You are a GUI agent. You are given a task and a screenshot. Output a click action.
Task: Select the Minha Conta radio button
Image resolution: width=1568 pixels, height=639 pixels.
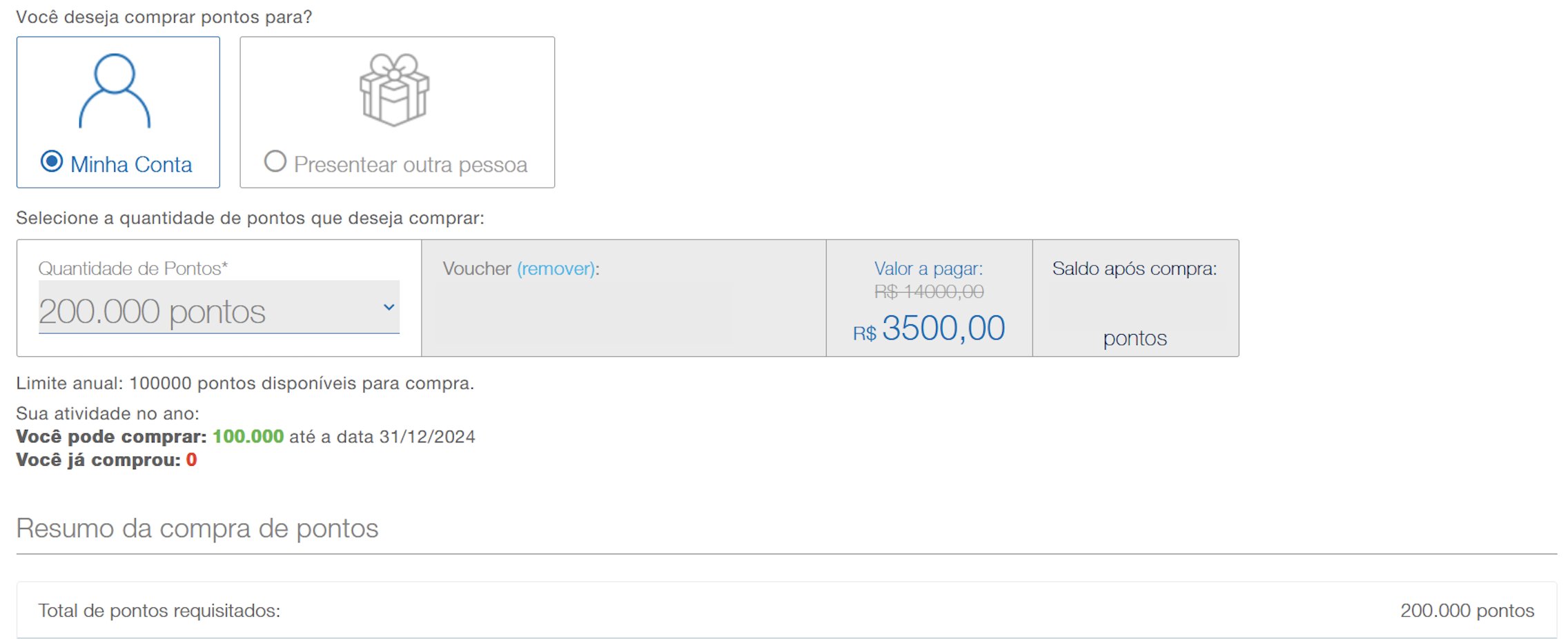click(52, 161)
